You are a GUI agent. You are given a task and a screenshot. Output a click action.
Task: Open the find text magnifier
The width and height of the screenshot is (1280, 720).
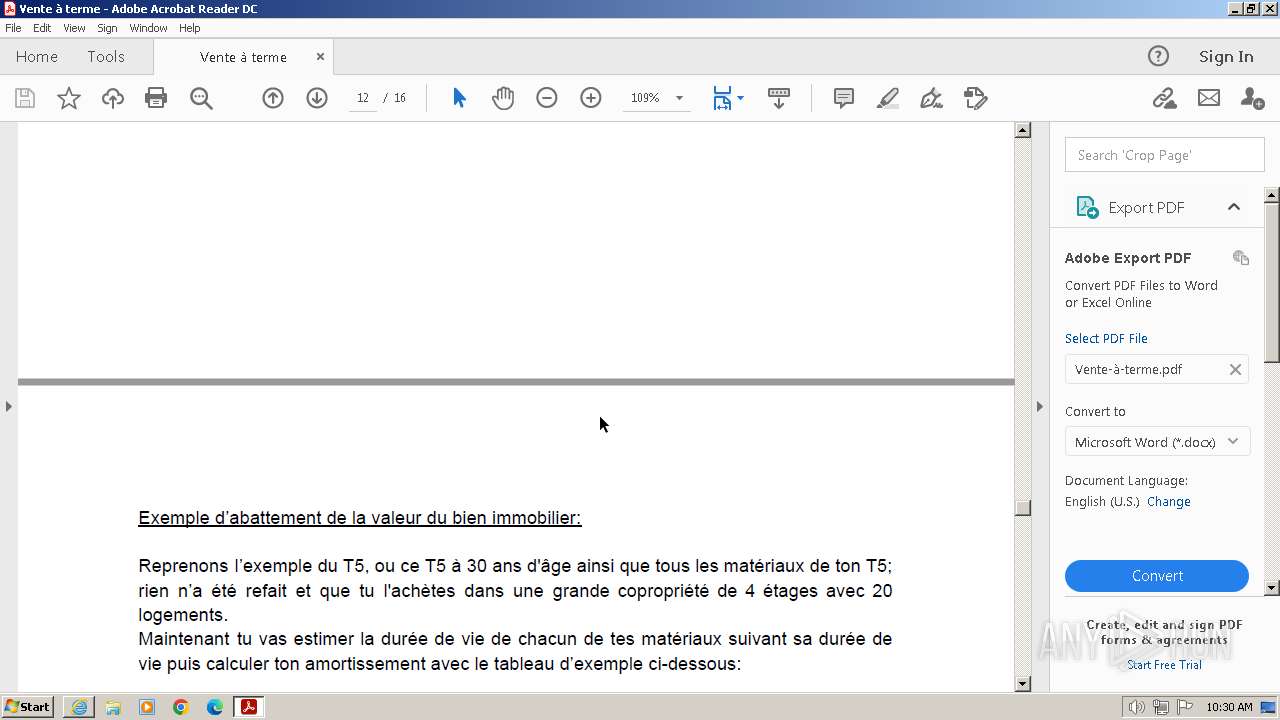click(x=201, y=98)
